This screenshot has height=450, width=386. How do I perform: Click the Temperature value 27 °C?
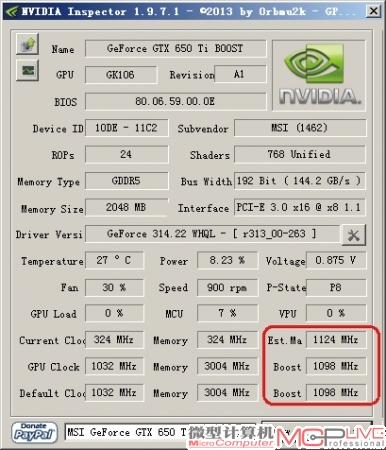pos(114,260)
